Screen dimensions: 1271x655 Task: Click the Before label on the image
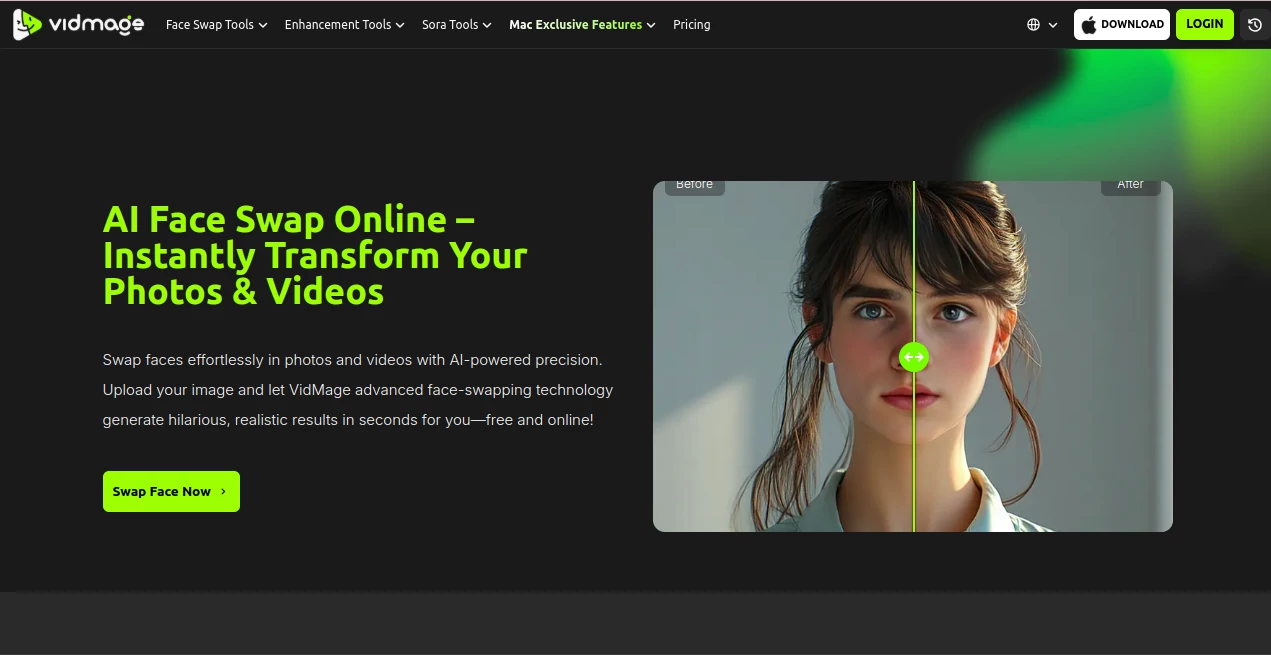[x=694, y=184]
